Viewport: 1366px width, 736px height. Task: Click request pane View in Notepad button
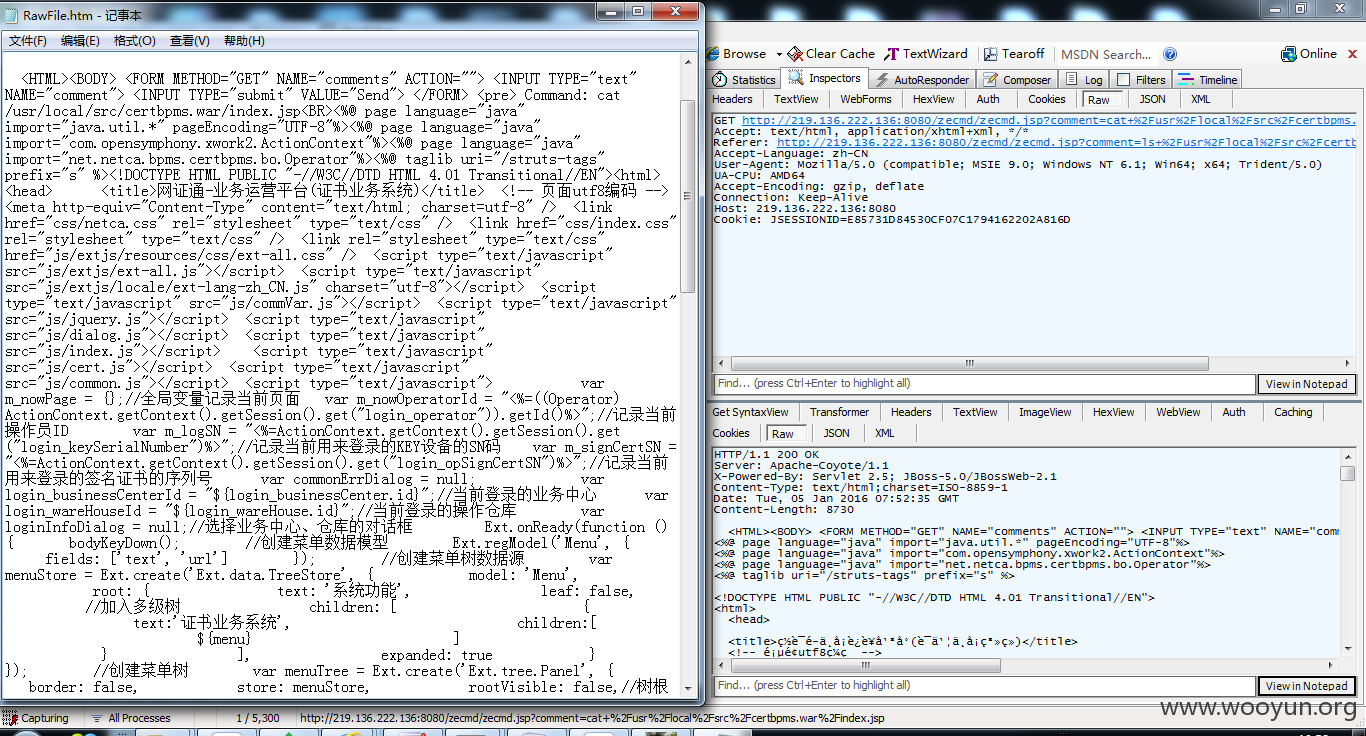[1306, 384]
